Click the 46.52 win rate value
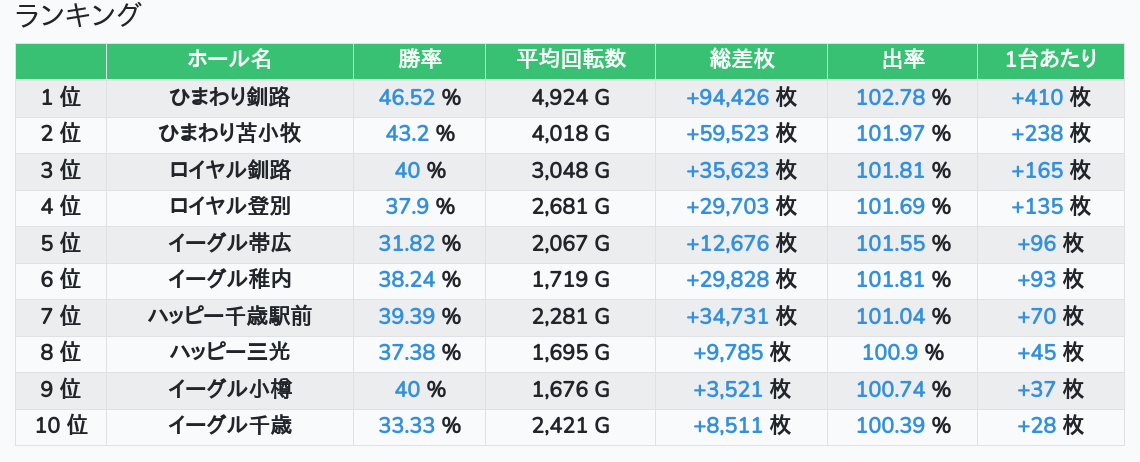The width and height of the screenshot is (1140, 462). 407,97
